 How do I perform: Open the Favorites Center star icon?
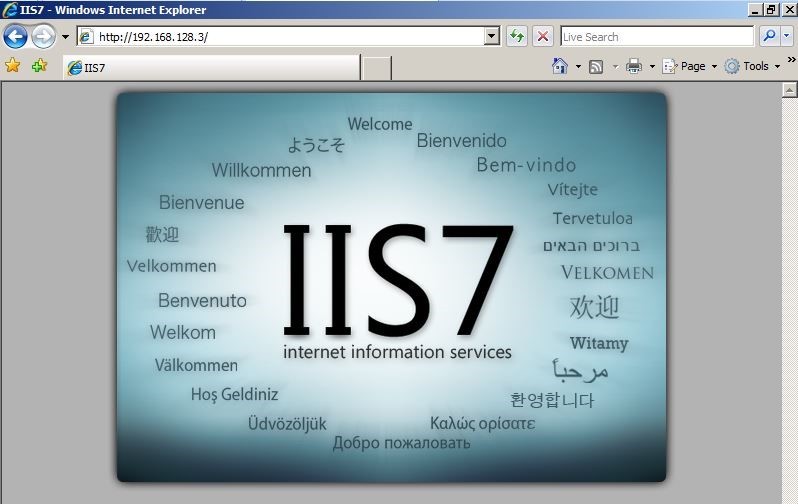coord(12,65)
